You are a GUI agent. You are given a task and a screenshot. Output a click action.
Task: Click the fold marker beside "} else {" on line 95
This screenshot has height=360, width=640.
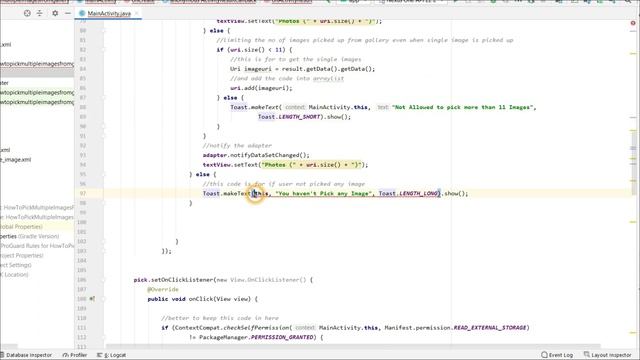point(103,174)
